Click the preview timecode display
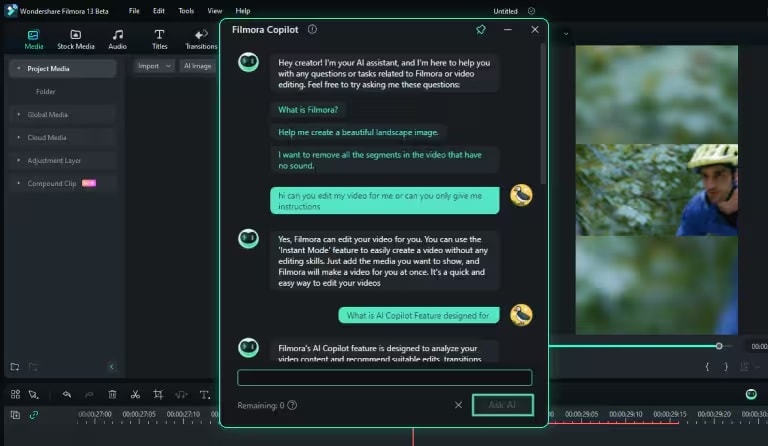768x446 pixels. tap(759, 346)
